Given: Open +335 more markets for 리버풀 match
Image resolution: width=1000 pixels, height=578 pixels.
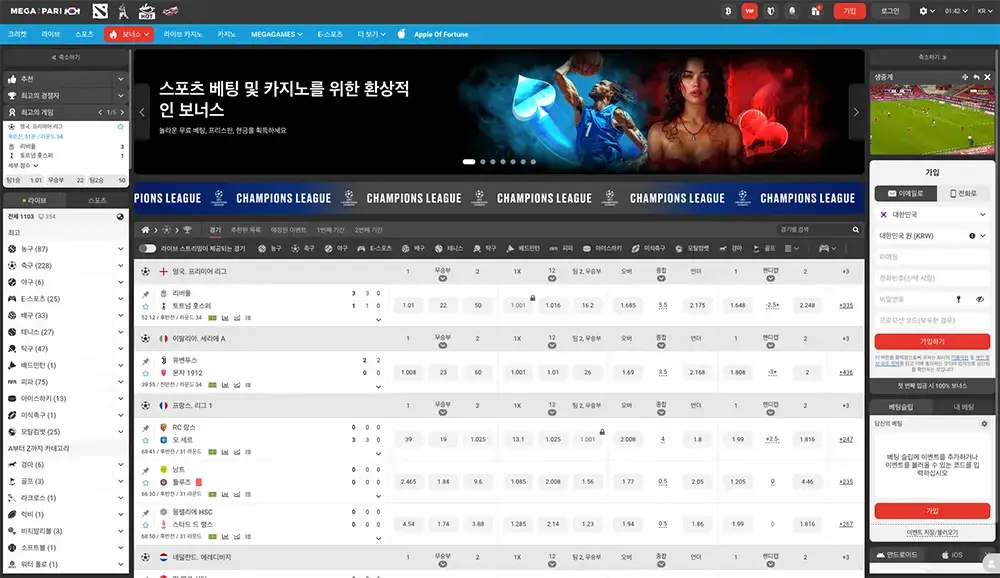Looking at the screenshot, I should [x=846, y=306].
